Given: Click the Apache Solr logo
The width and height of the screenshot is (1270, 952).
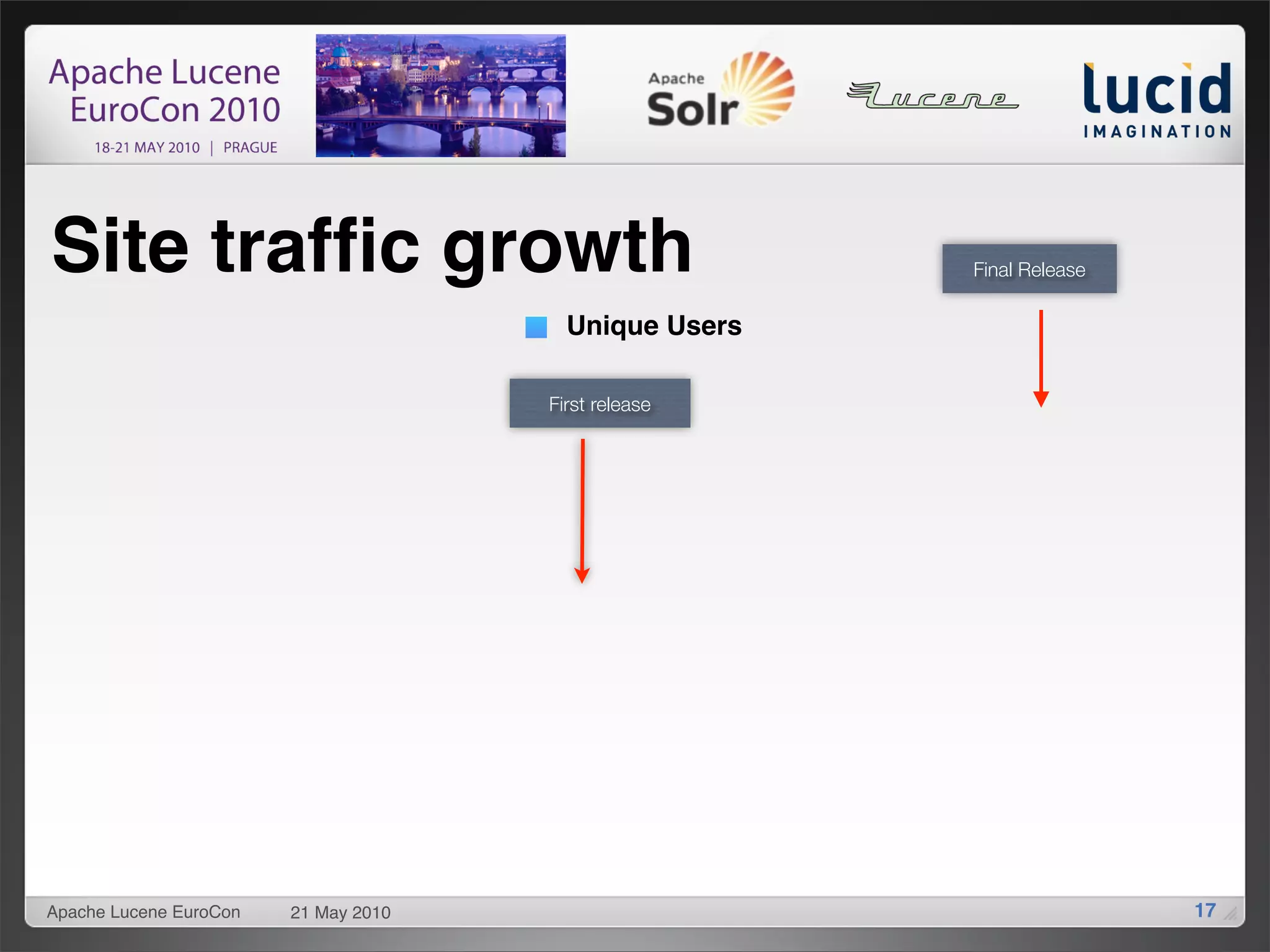Looking at the screenshot, I should [721, 90].
